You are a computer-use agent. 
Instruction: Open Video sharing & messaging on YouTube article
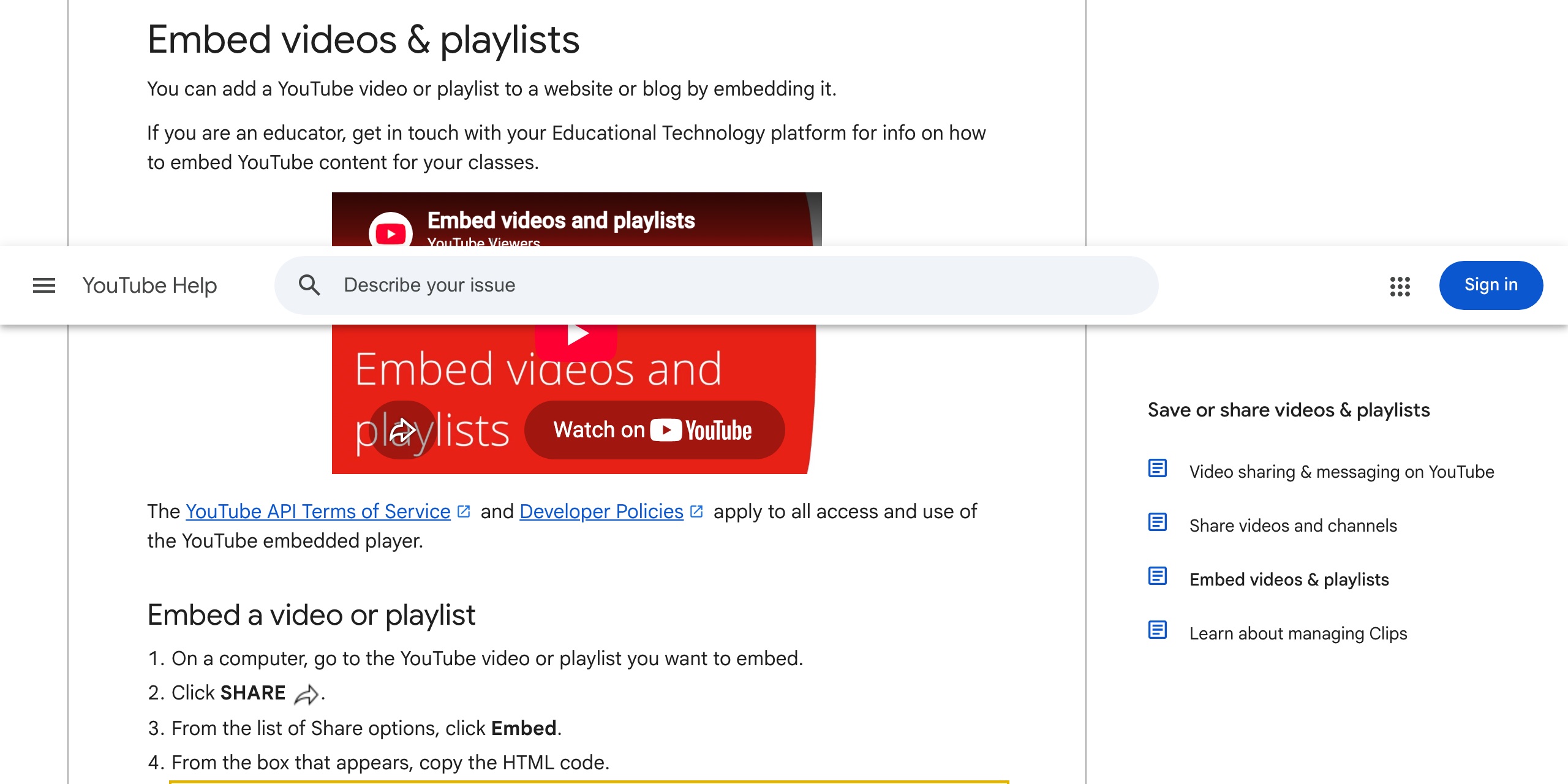1341,472
